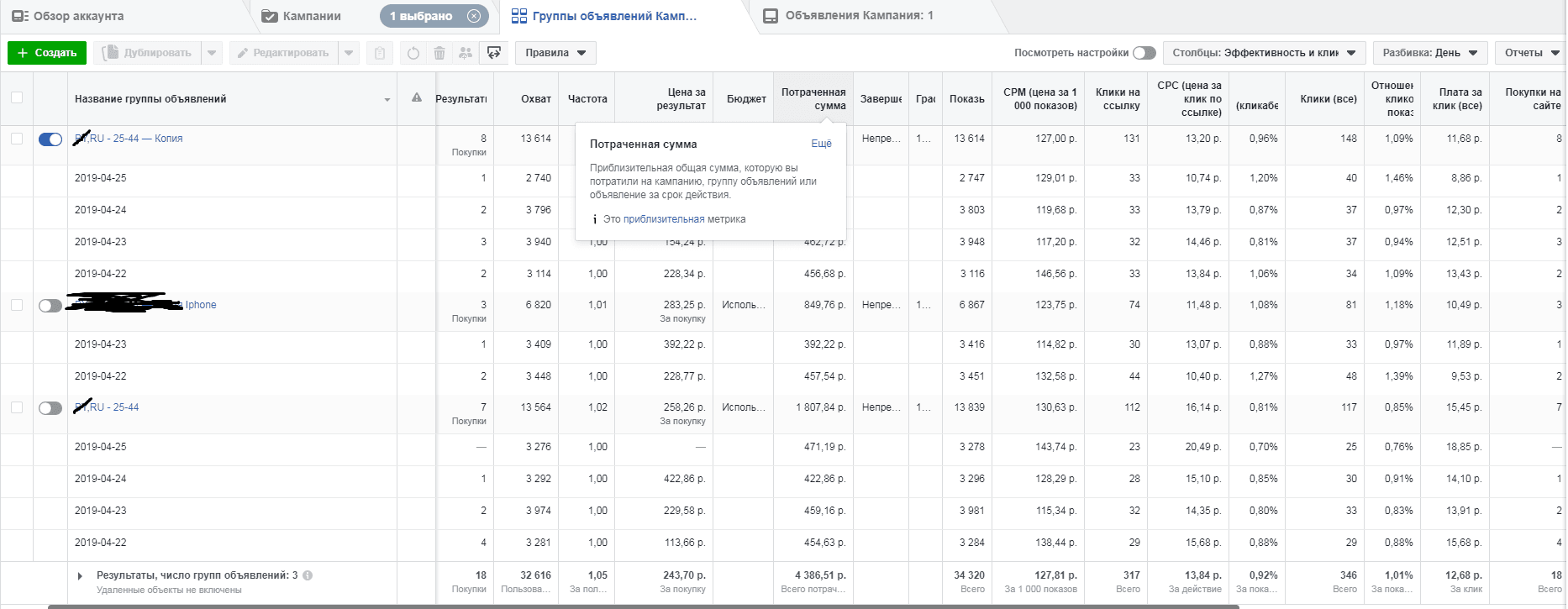Click the Объявления tab icon
Viewport: 1568px width, 609px height.
771,16
